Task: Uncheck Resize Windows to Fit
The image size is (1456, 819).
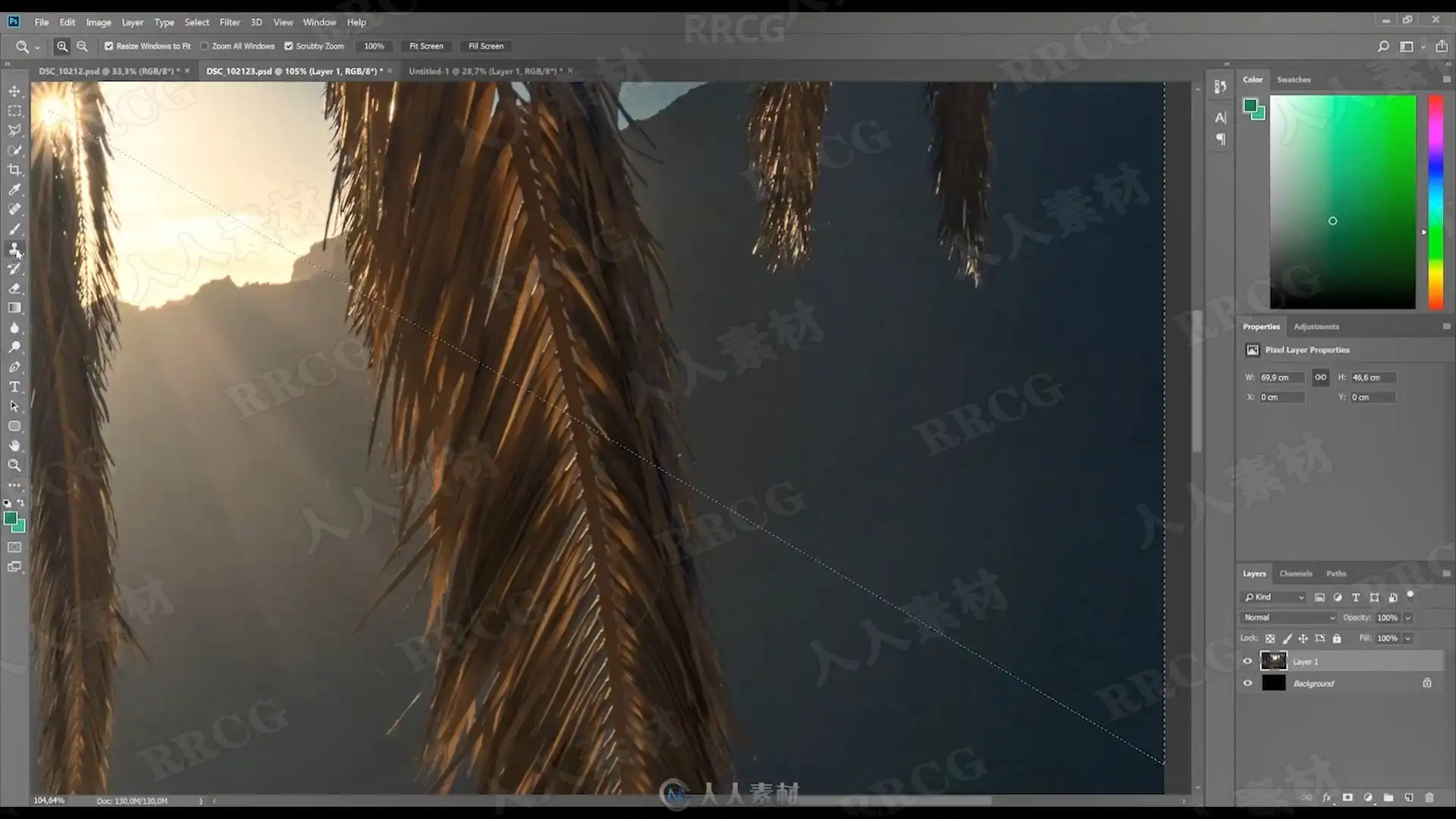Action: (109, 46)
